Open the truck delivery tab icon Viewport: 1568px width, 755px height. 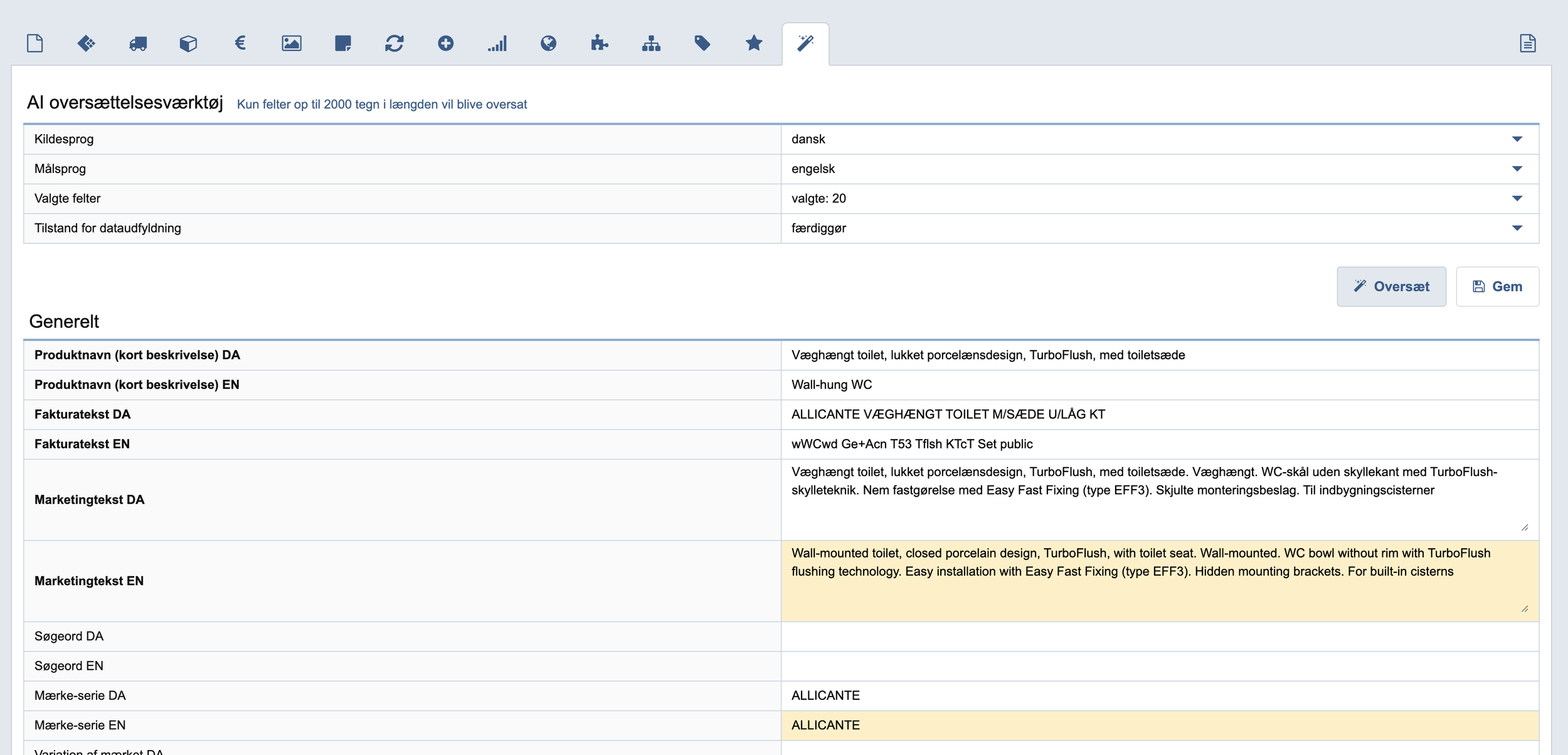click(x=138, y=43)
